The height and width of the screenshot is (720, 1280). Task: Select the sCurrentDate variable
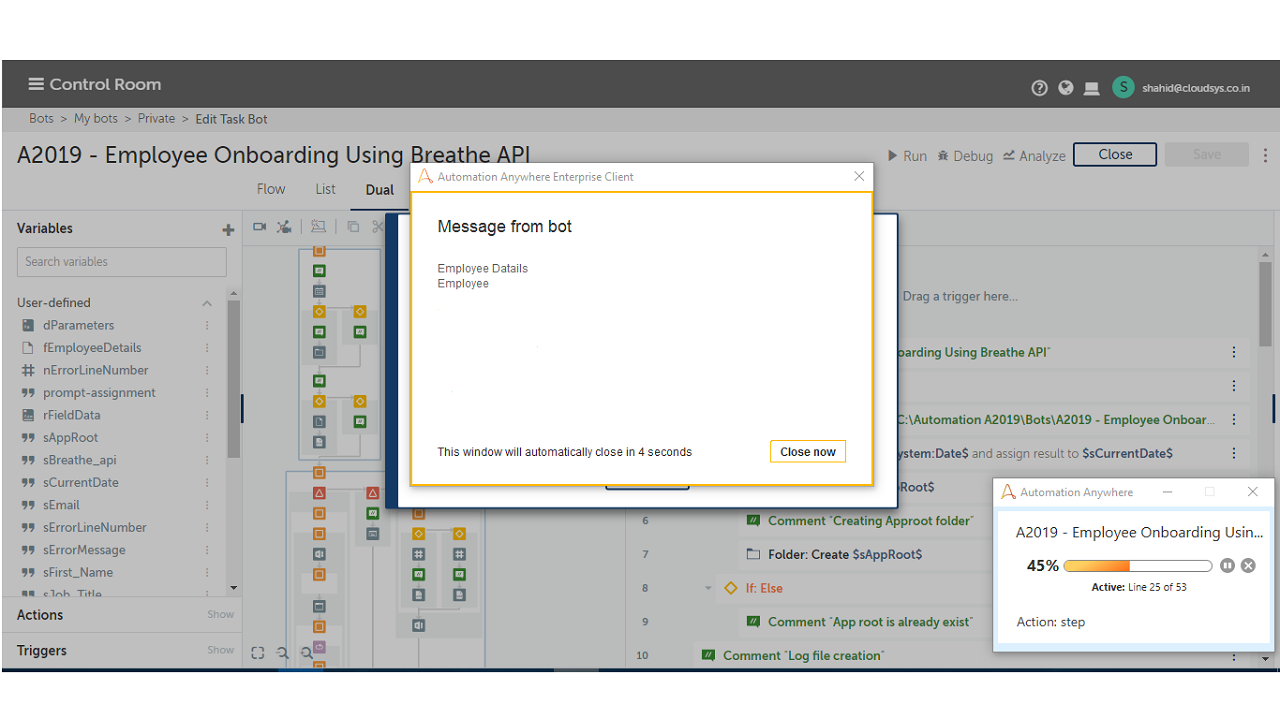(x=81, y=482)
